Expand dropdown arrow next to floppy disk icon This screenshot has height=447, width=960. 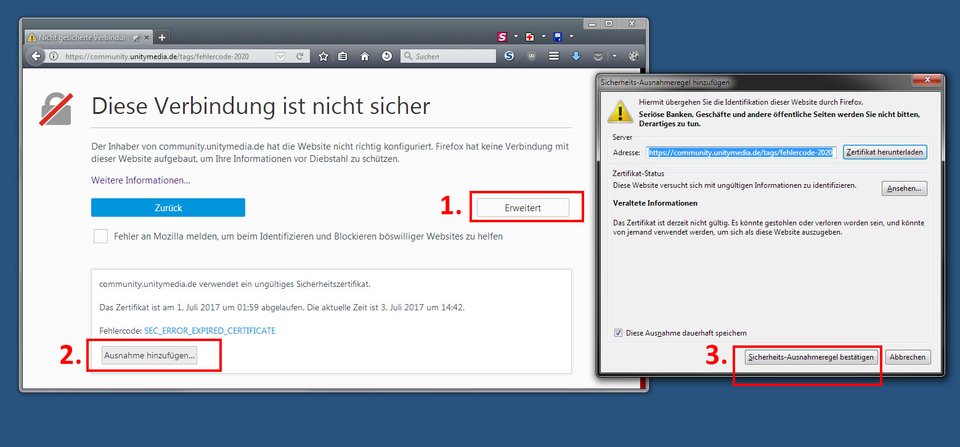click(571, 37)
